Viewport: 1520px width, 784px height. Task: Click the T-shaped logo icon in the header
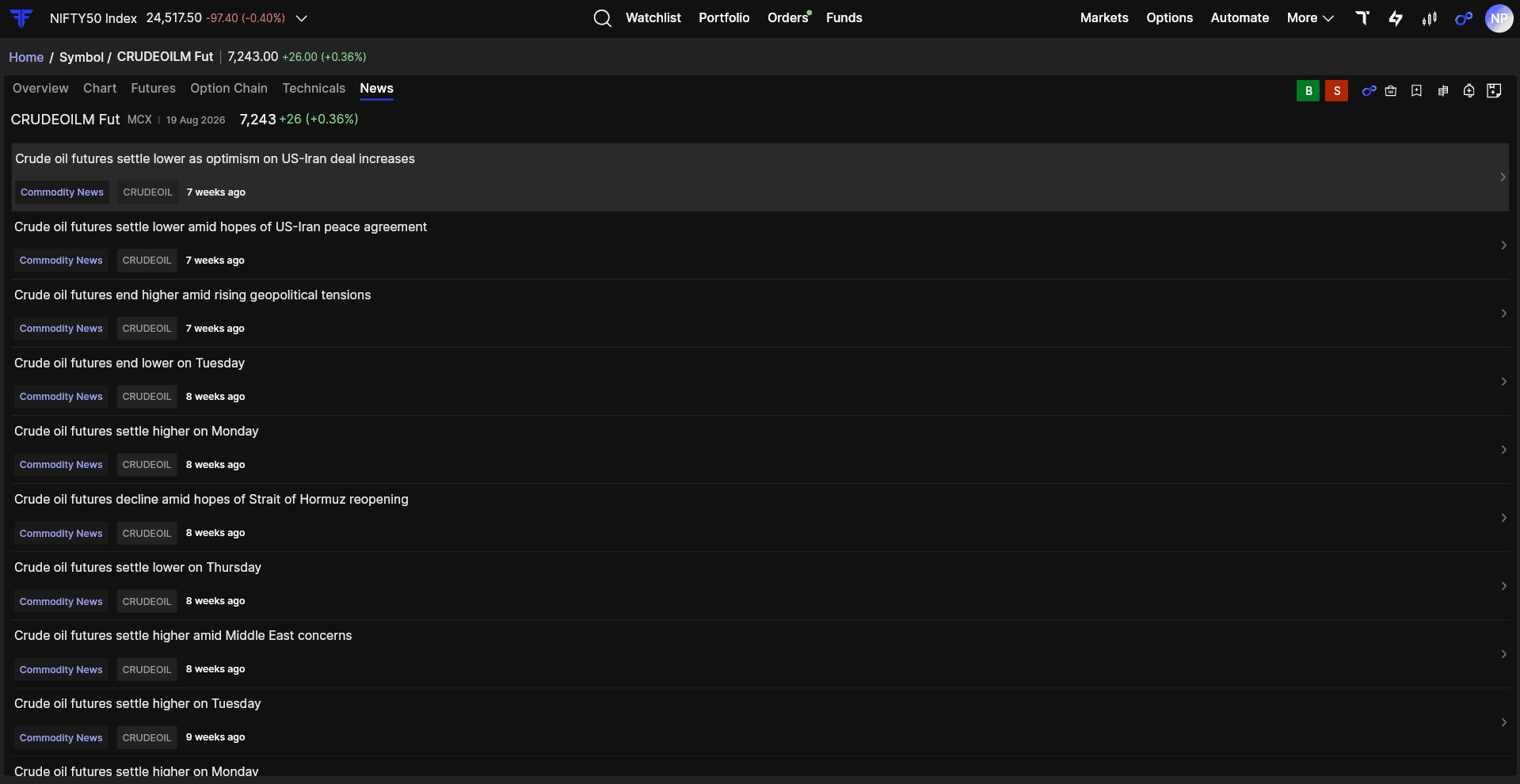1362,17
